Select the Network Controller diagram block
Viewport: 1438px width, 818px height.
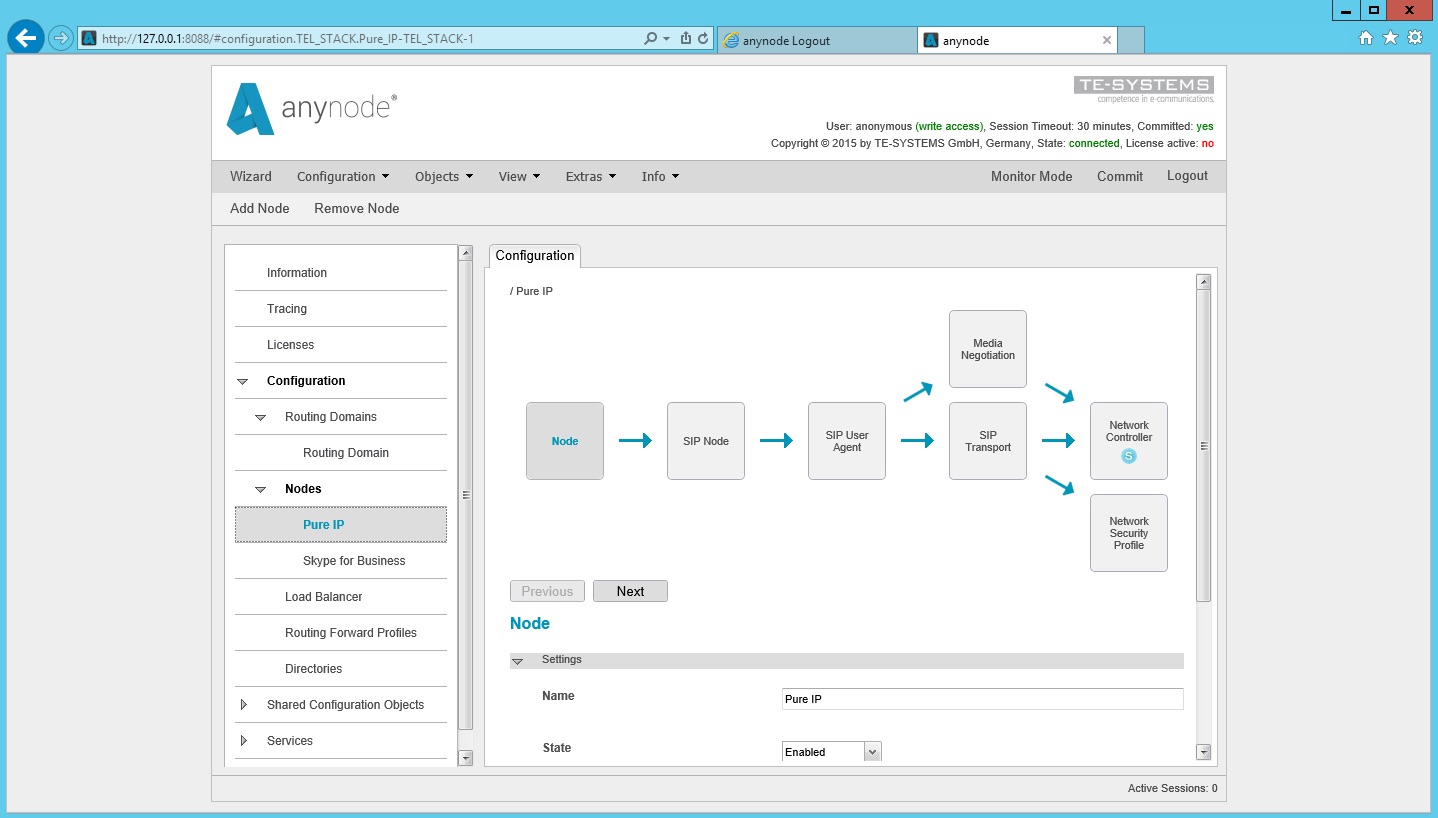pos(1128,441)
